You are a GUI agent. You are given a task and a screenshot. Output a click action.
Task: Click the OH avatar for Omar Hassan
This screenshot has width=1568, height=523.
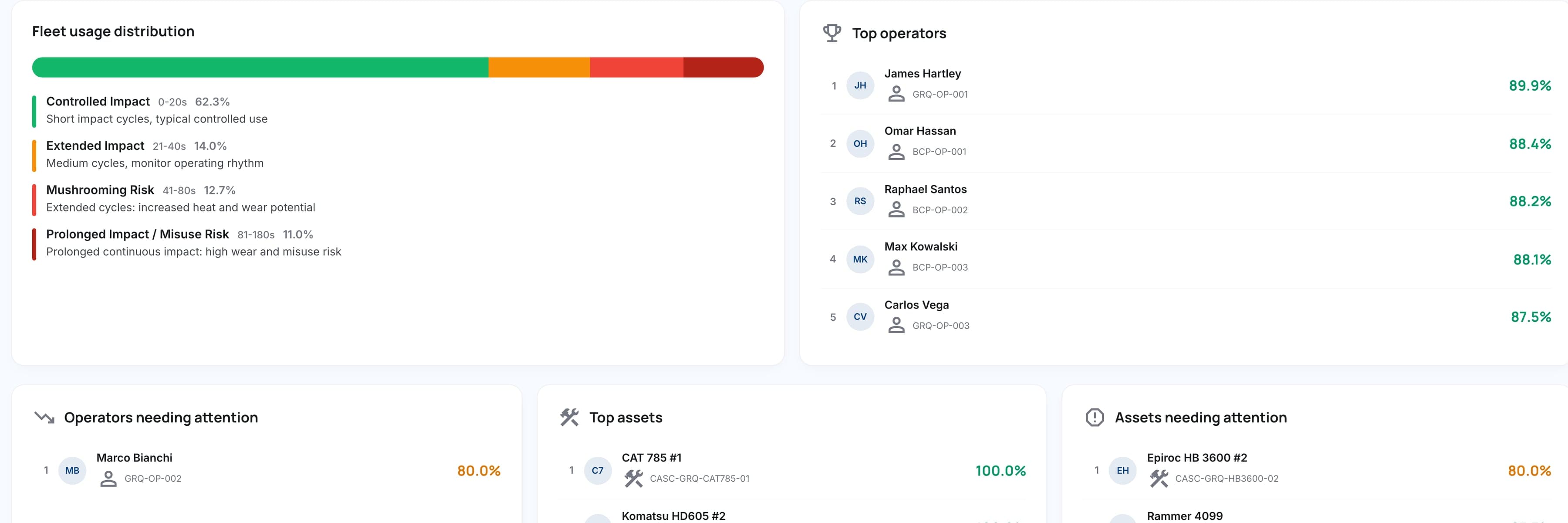860,144
